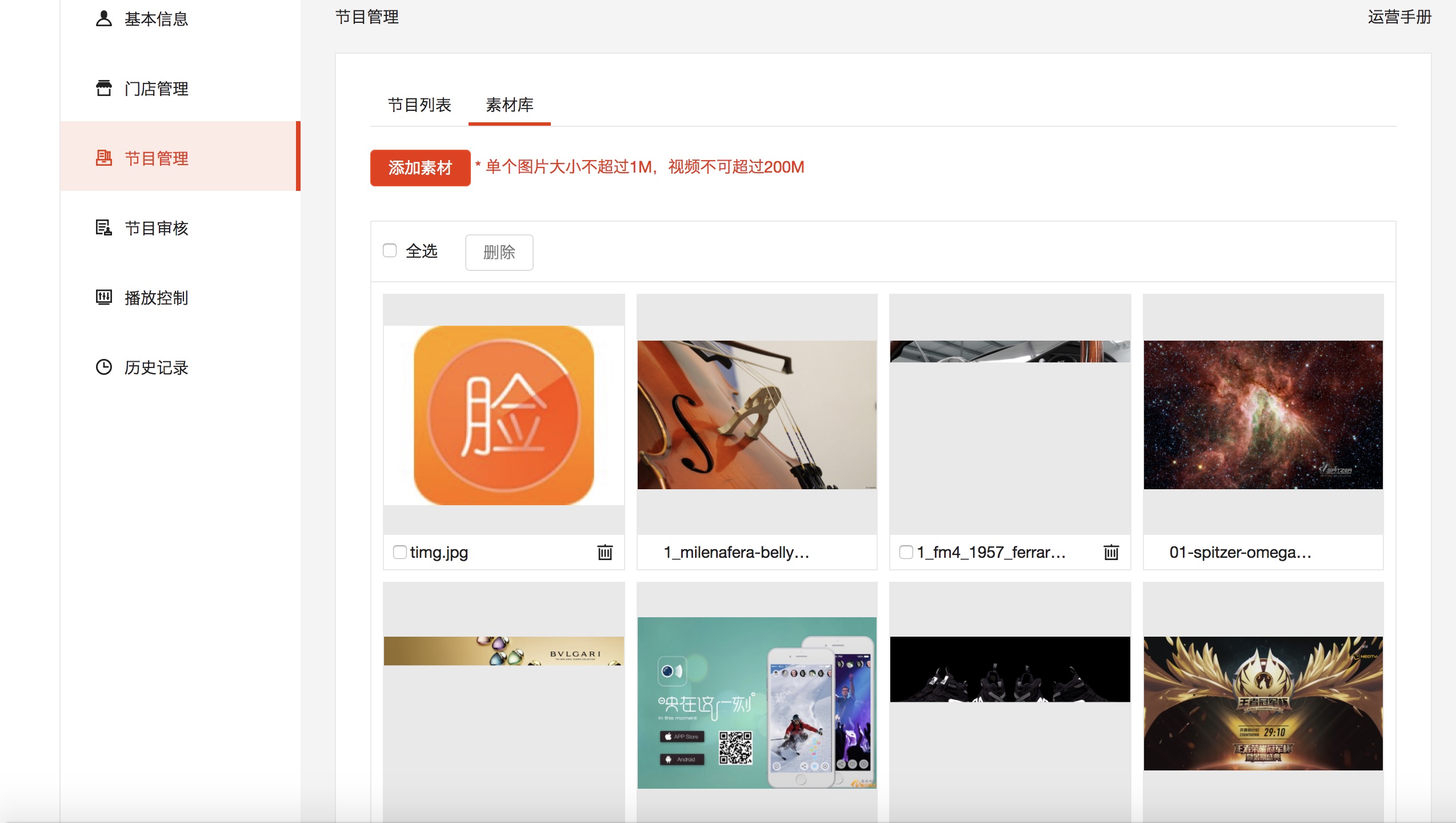Viewport: 1456px width, 823px height.
Task: Open the 运营手册 link
Action: pos(1399,17)
